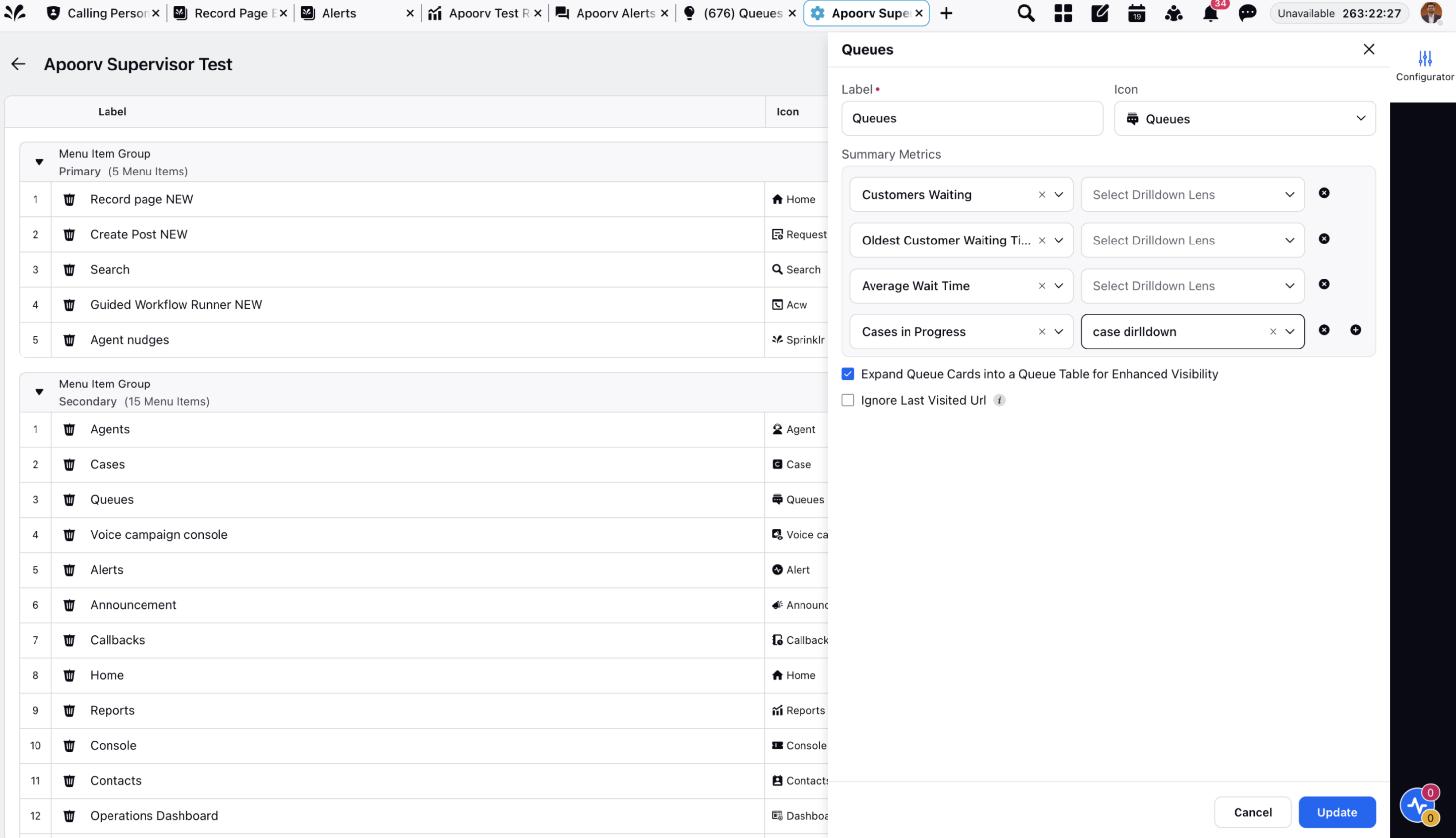Delete the Agent nudges menu item
The height and width of the screenshot is (838, 1456).
(69, 340)
